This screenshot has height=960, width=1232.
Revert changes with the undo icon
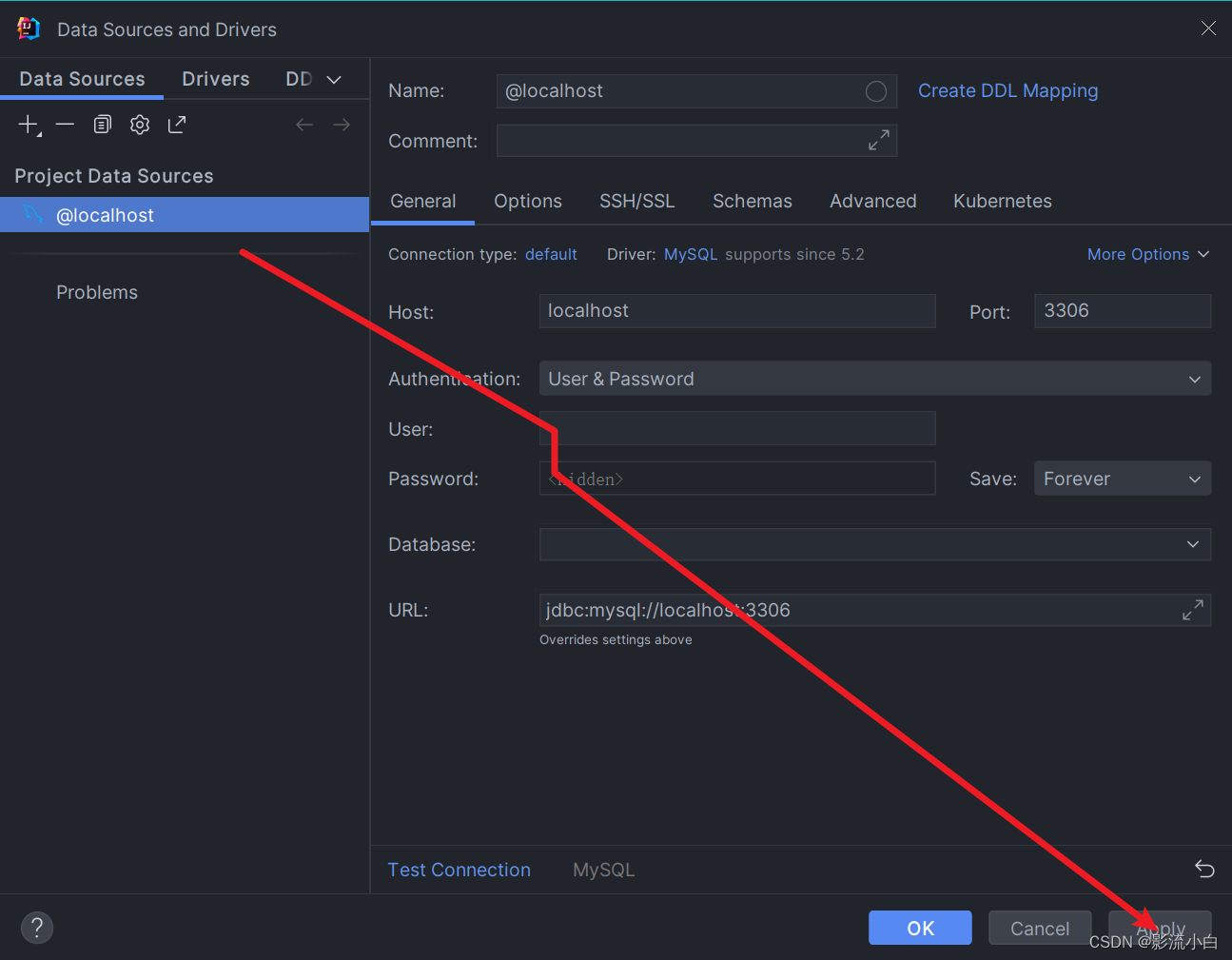tap(1203, 869)
